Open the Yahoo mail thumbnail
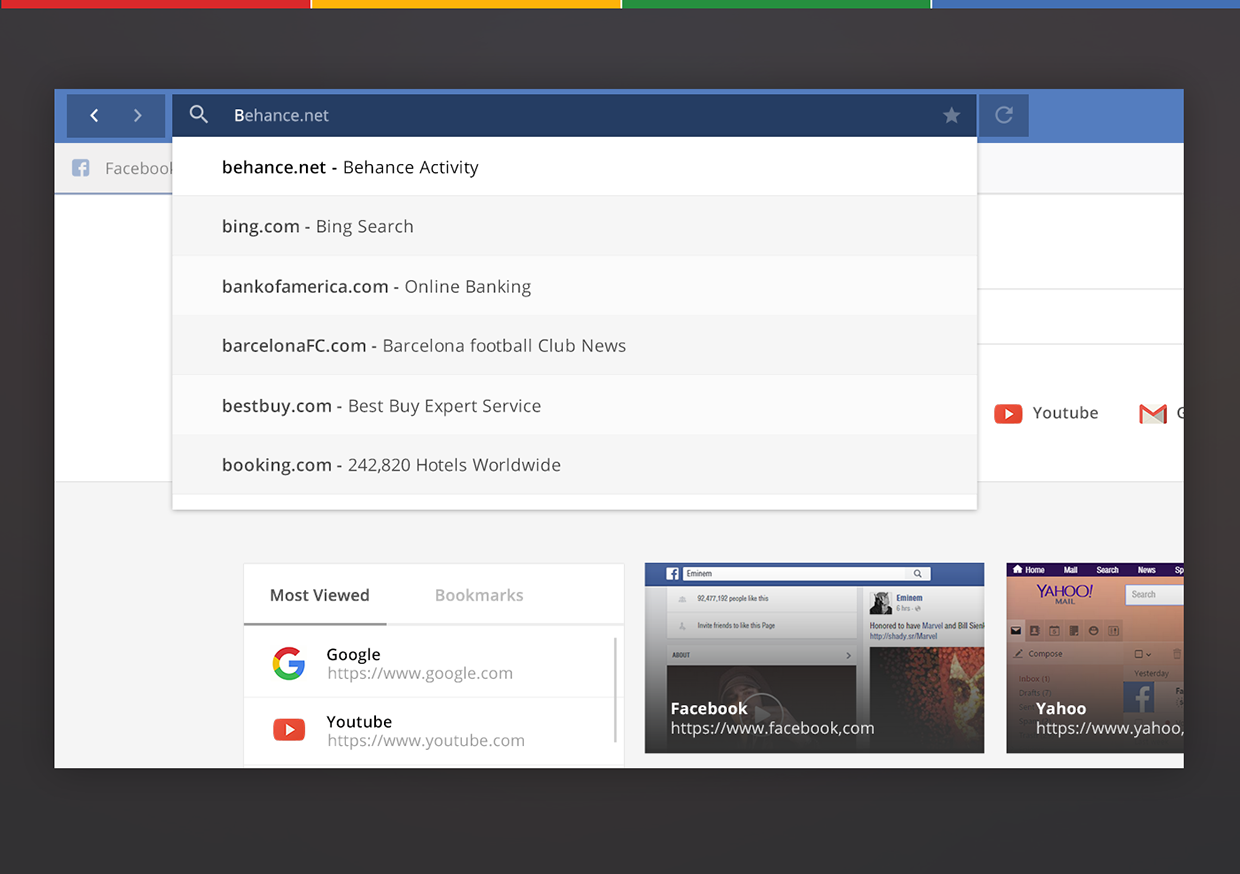Viewport: 1240px width, 874px height. 1095,658
